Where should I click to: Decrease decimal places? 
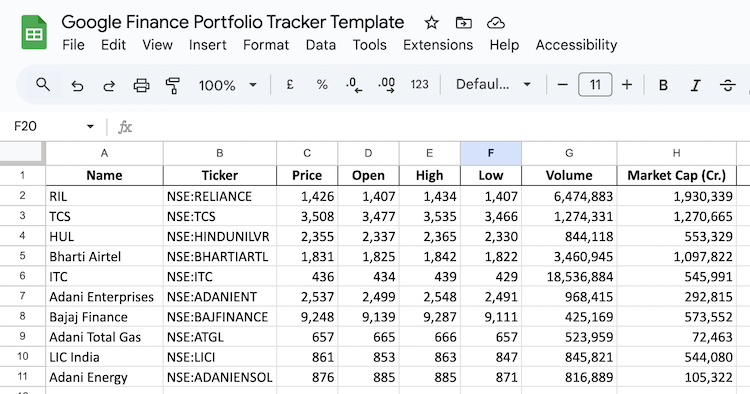click(x=354, y=85)
